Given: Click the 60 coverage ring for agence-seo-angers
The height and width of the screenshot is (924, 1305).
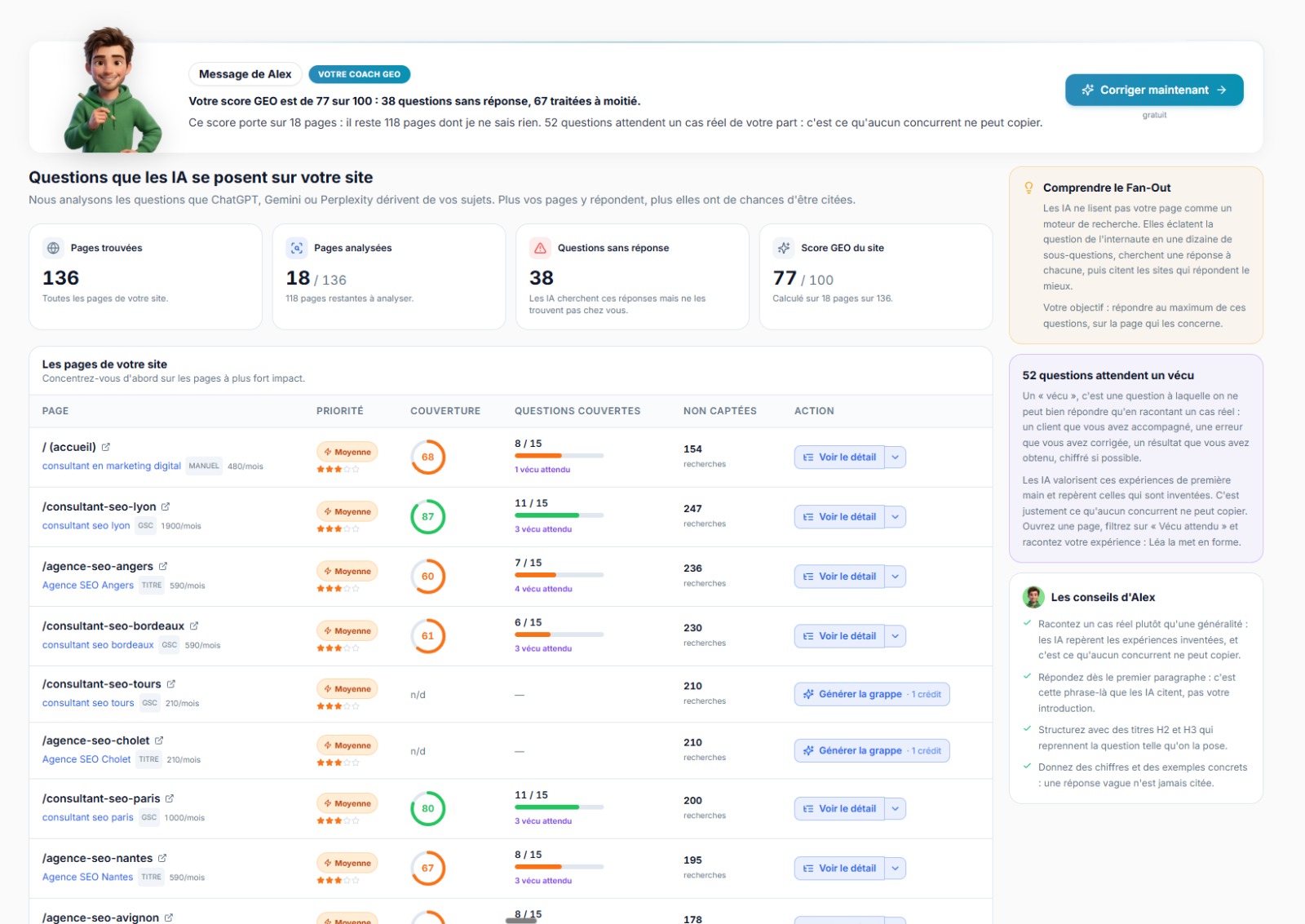Looking at the screenshot, I should [427, 576].
